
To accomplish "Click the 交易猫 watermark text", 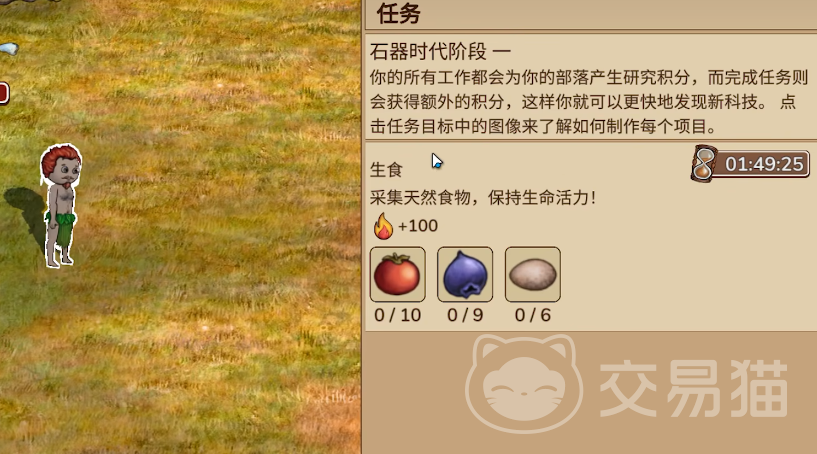I will click(694, 388).
